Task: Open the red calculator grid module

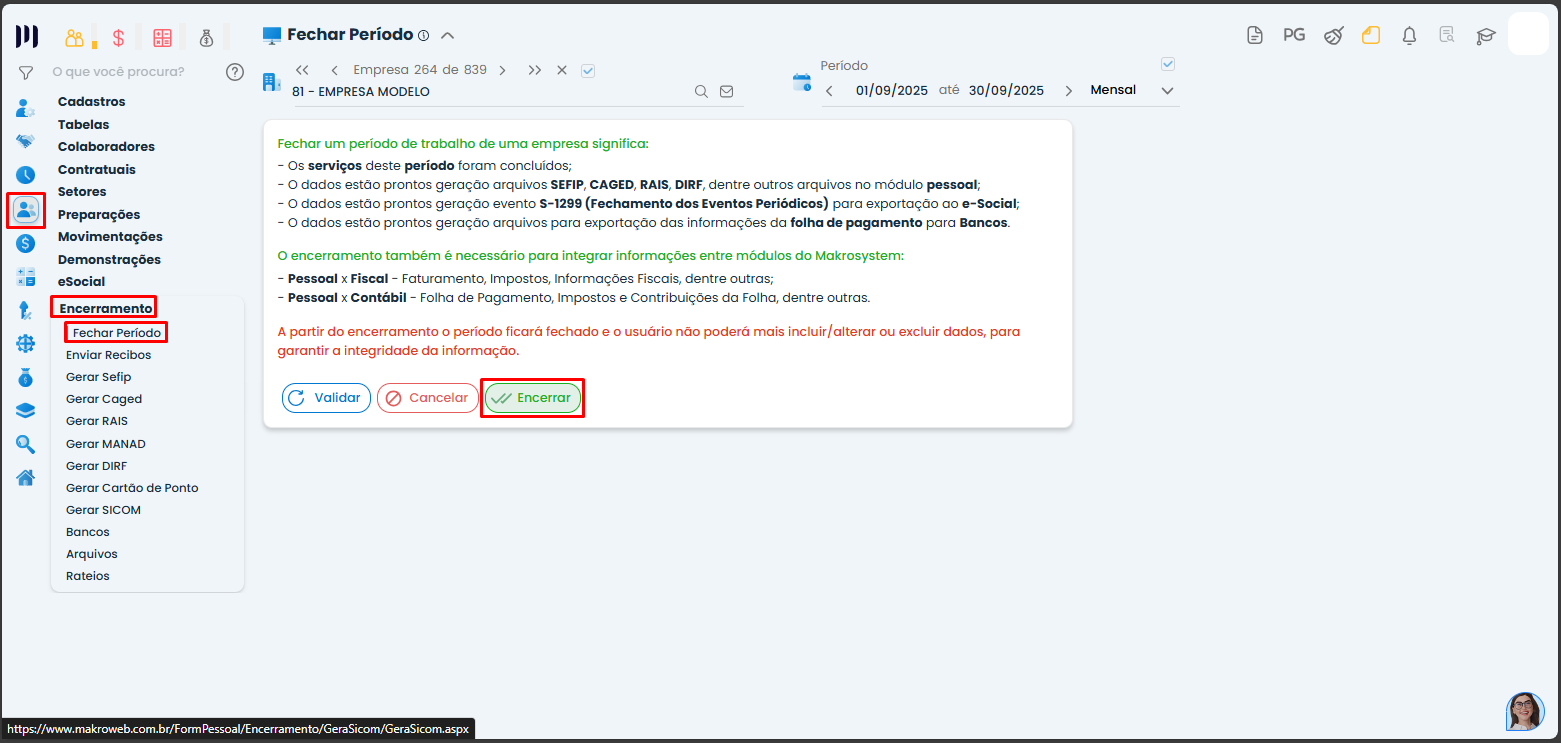Action: tap(162, 38)
